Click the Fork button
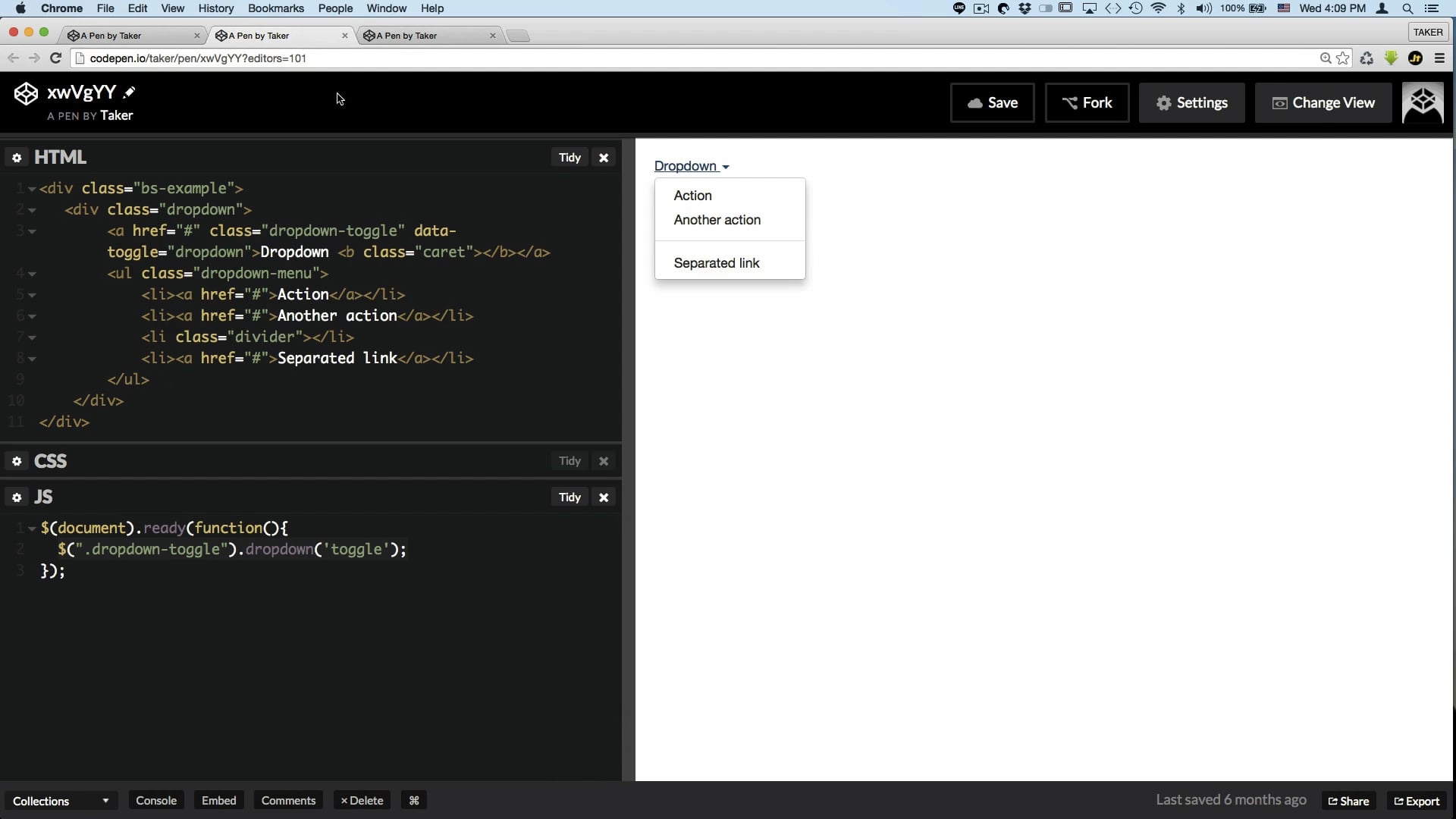Screen dimensions: 1456x819 pos(1087,103)
